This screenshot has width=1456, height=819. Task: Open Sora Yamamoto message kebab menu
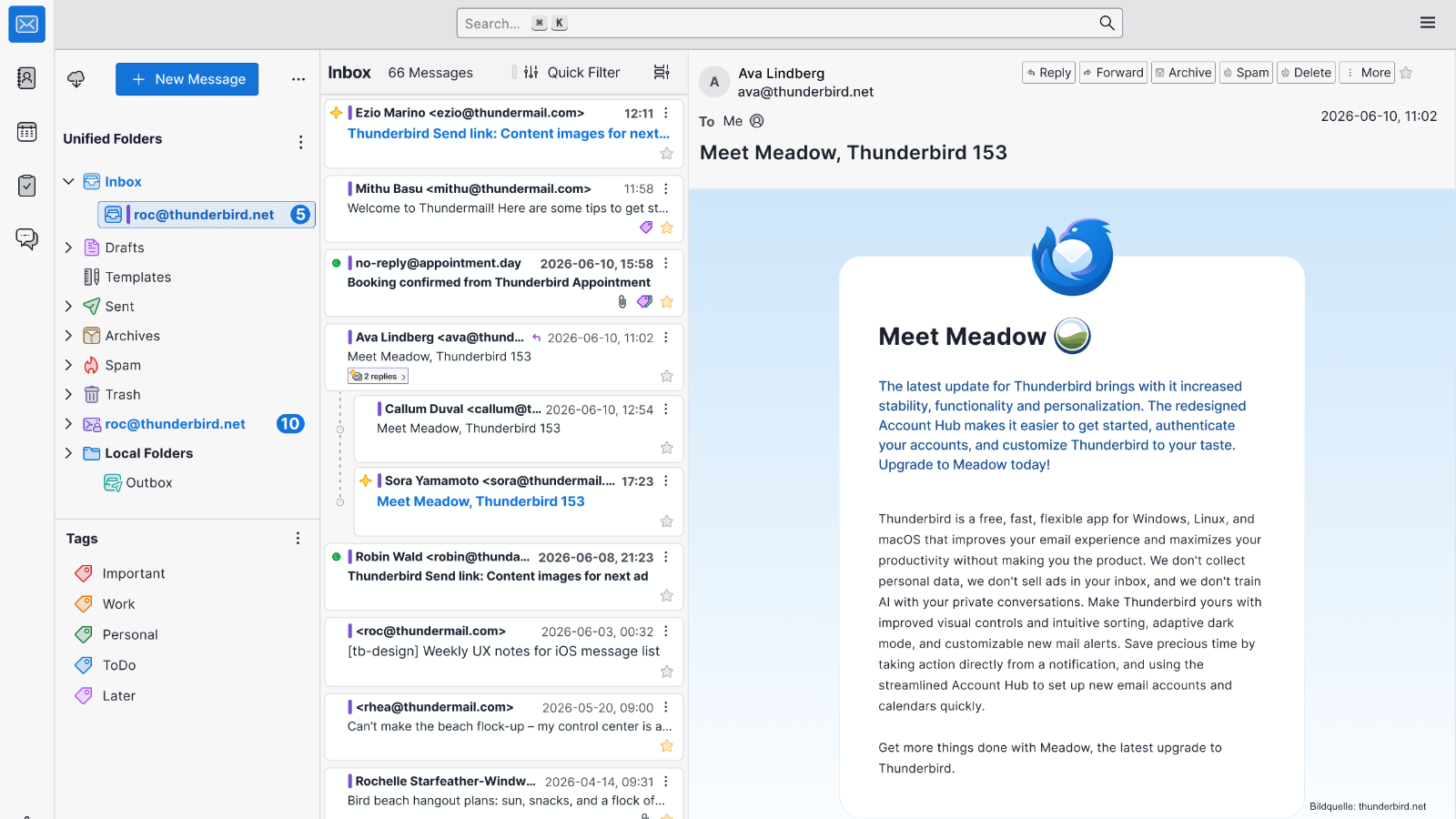(x=666, y=480)
